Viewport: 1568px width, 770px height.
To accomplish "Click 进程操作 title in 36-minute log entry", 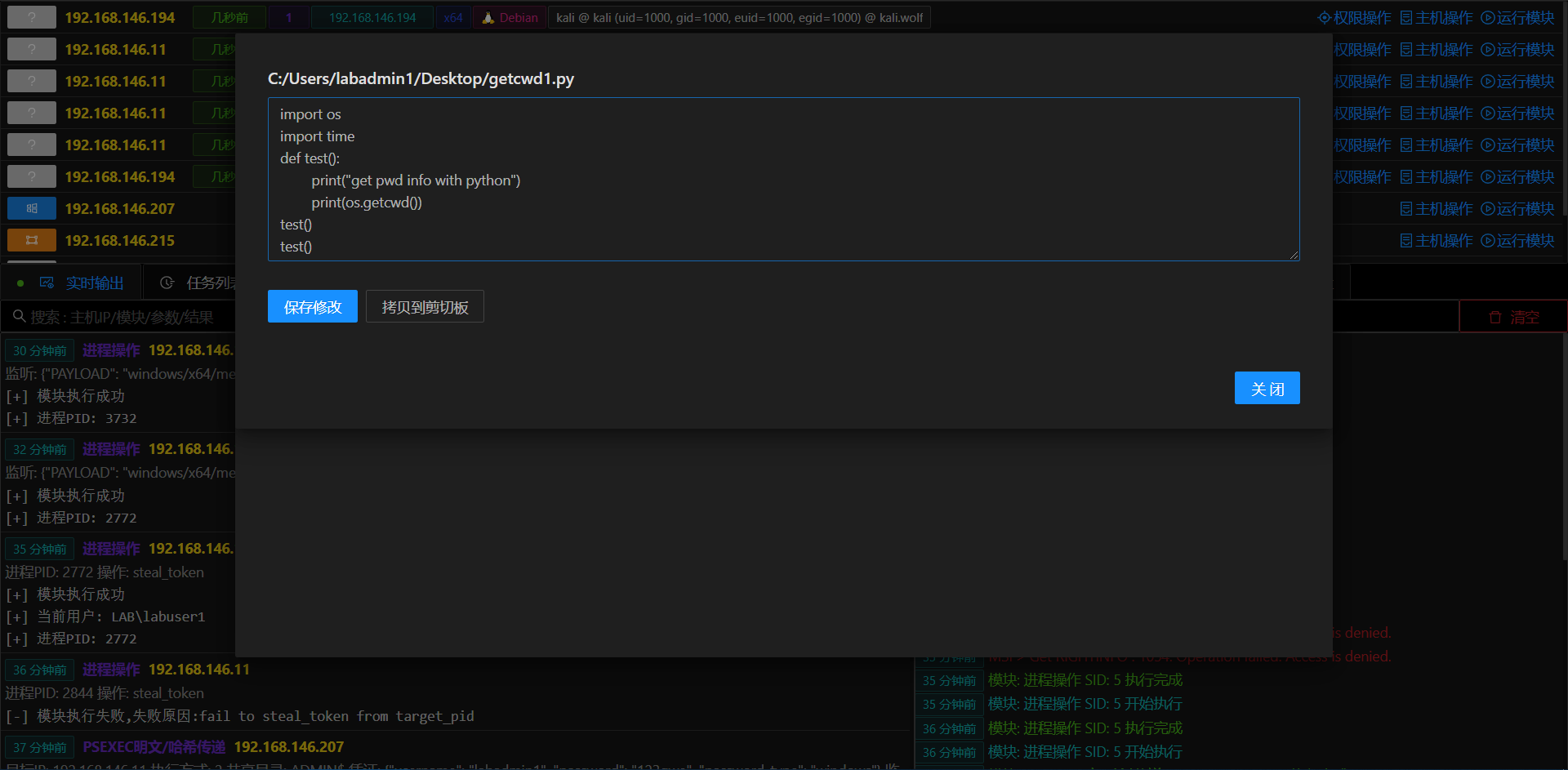I will point(111,670).
